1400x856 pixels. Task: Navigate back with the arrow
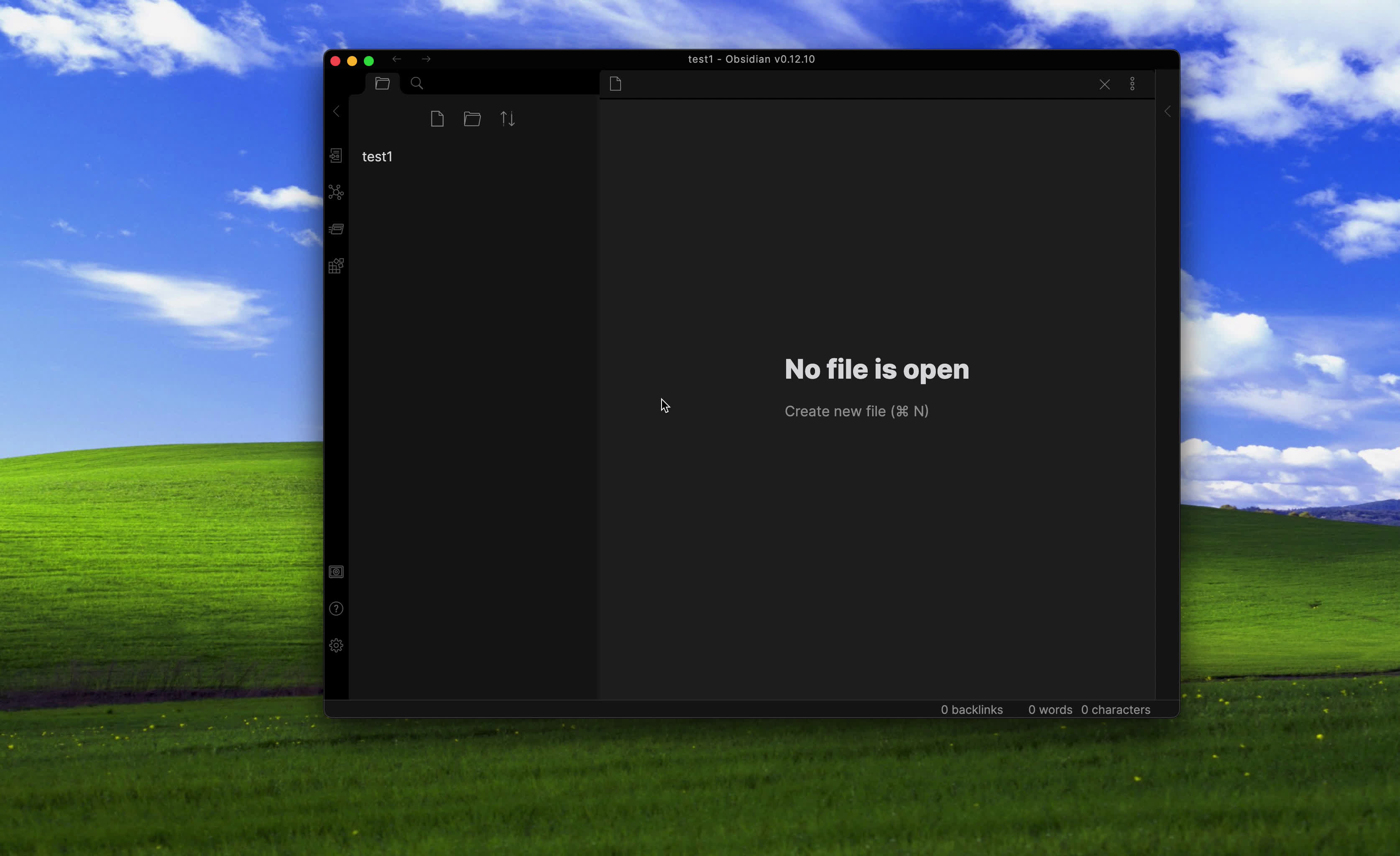click(x=396, y=59)
